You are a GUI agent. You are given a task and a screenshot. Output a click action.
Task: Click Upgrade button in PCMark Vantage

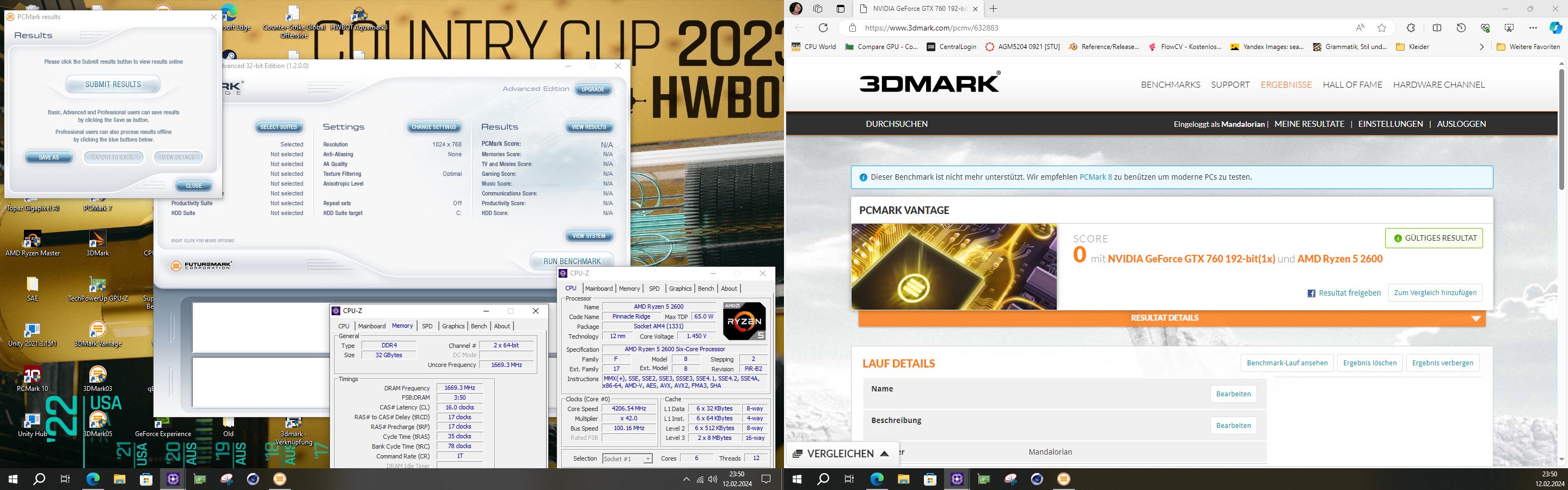pyautogui.click(x=593, y=89)
